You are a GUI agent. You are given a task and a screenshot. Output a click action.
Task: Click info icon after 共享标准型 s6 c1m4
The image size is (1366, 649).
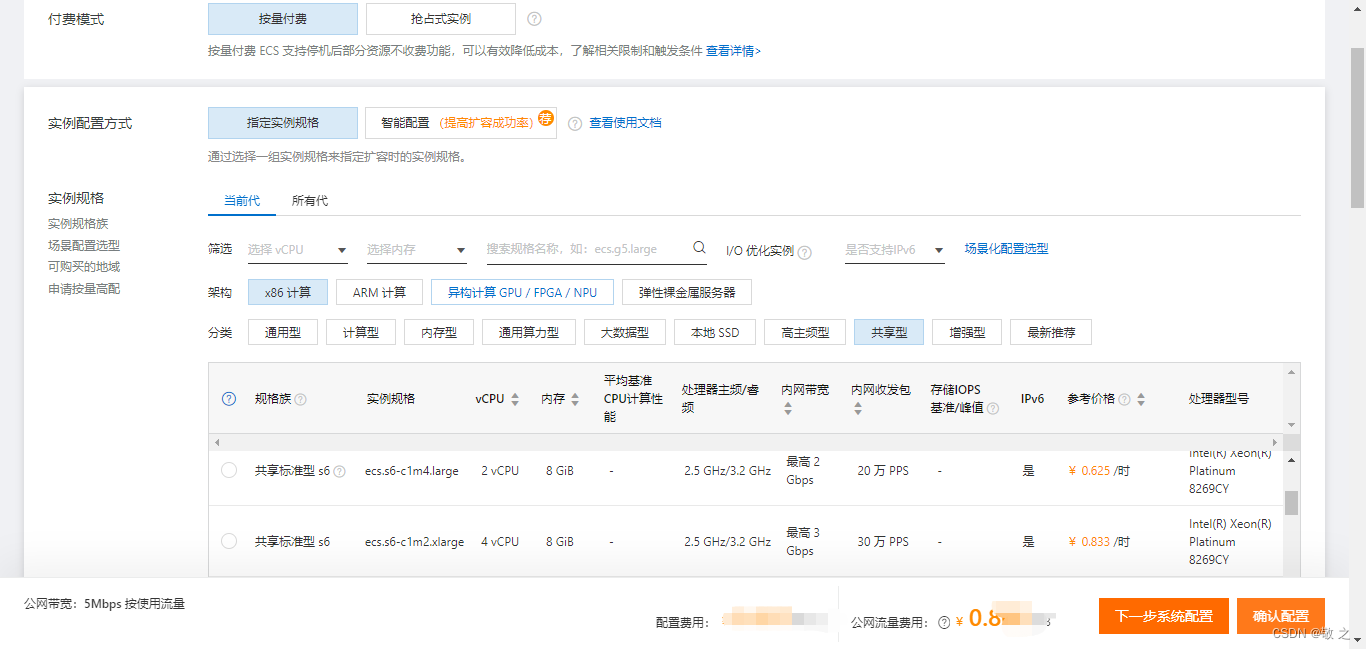click(x=339, y=471)
